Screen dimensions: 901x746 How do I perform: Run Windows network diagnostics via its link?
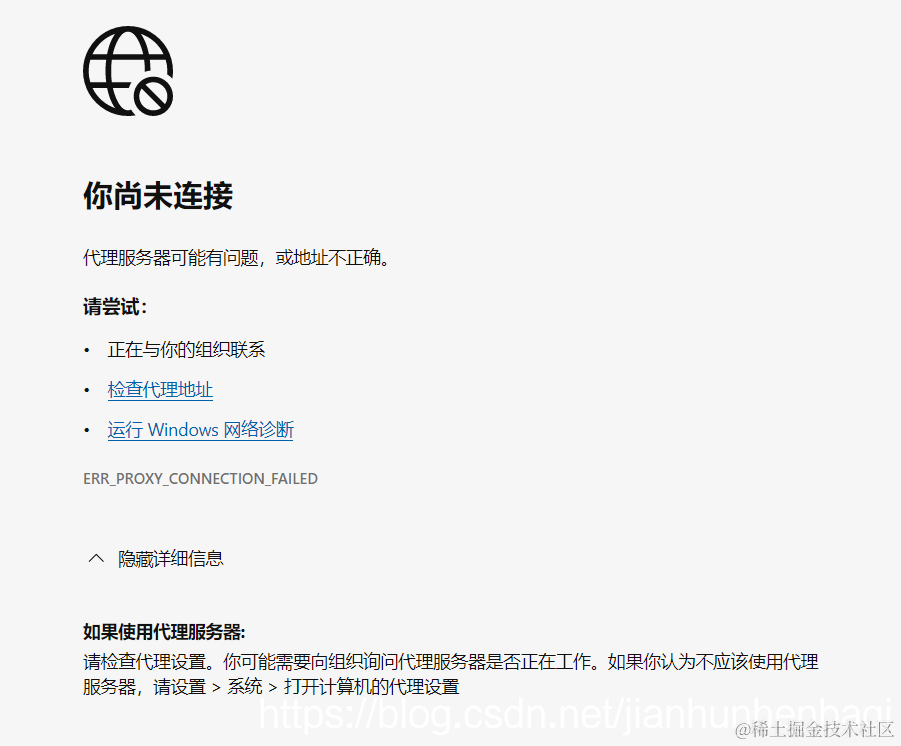[x=200, y=430]
